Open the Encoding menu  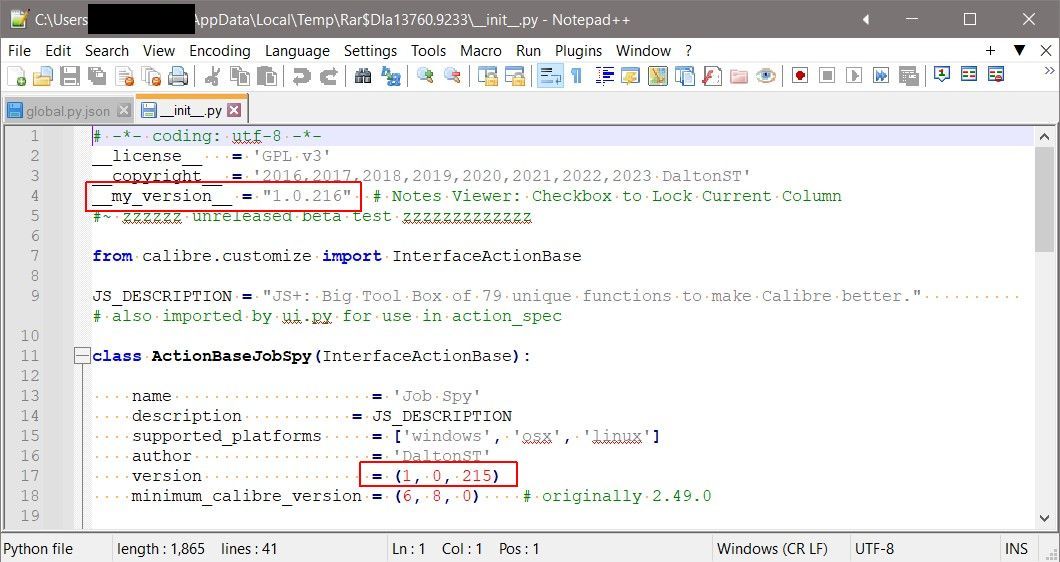(x=220, y=51)
